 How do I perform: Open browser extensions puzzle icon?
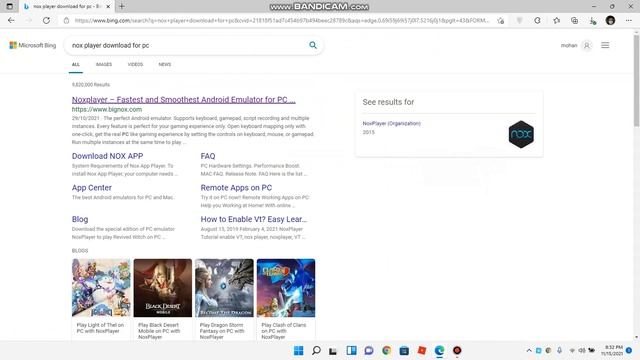(x=537, y=20)
